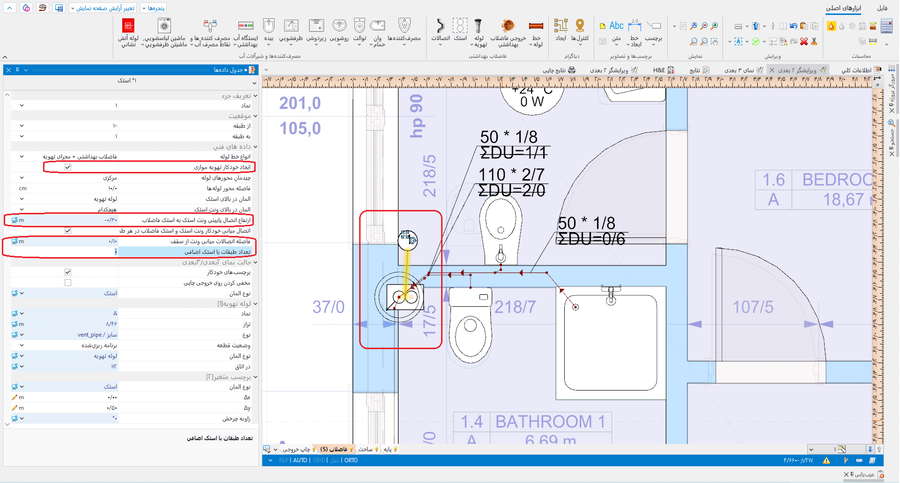Toggle automatic parallel vent creation checkbox
Screen dimensions: 900x483
(68, 167)
